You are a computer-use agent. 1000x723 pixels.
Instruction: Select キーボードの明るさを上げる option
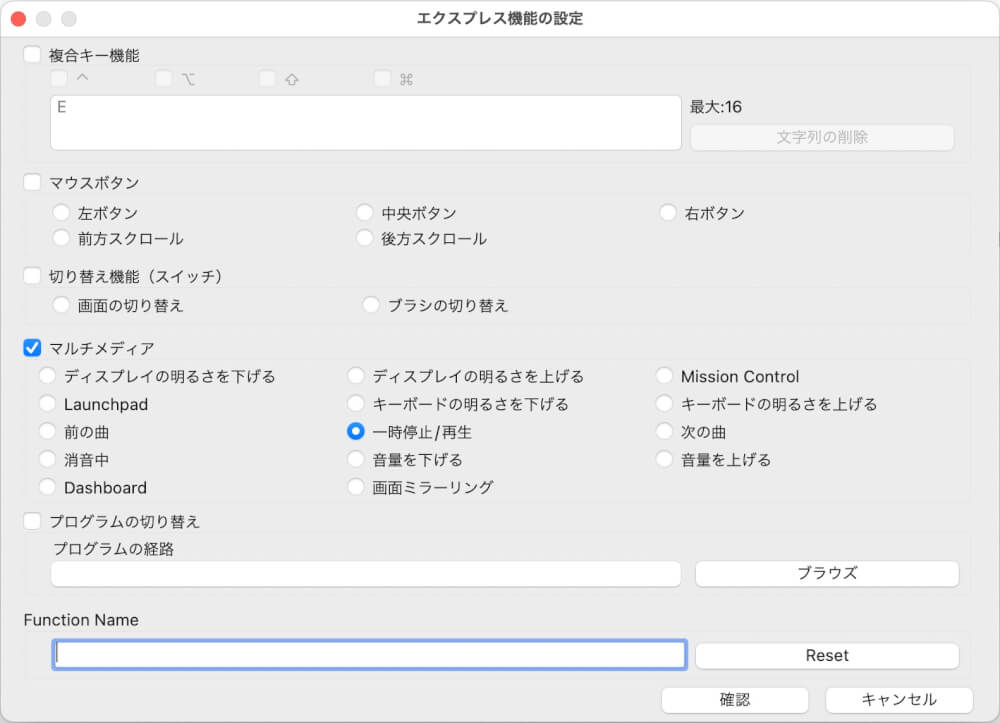pos(664,404)
